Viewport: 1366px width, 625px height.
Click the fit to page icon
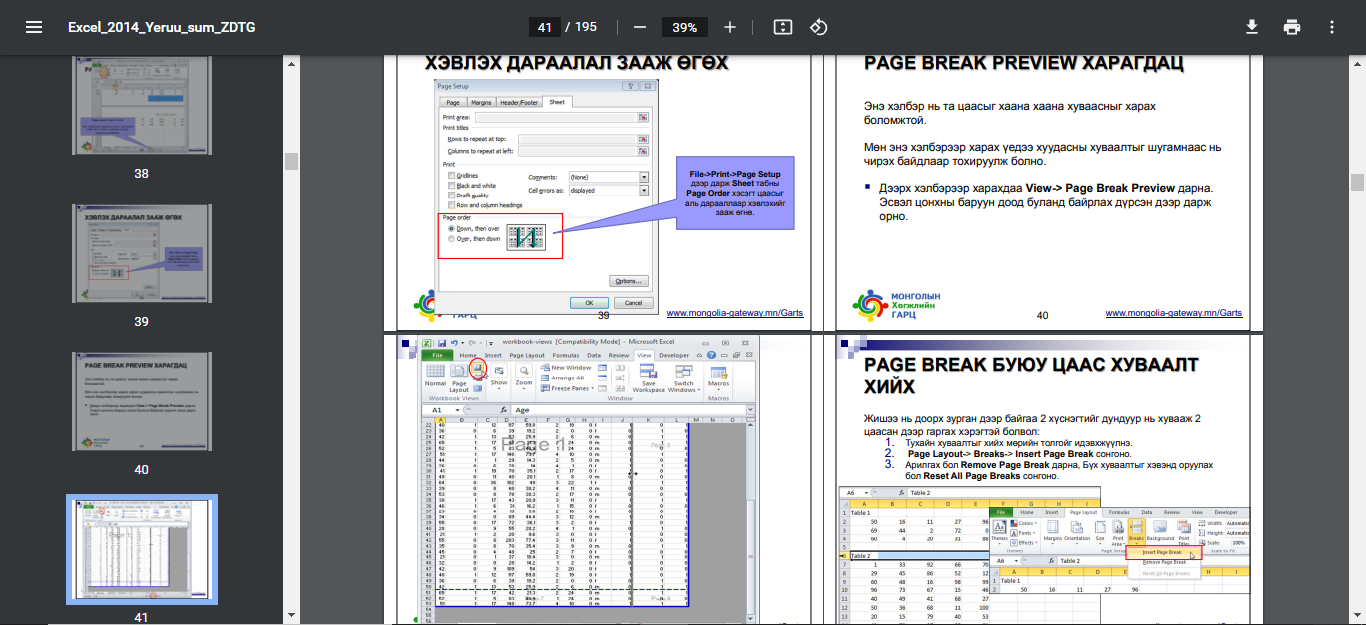pos(783,27)
